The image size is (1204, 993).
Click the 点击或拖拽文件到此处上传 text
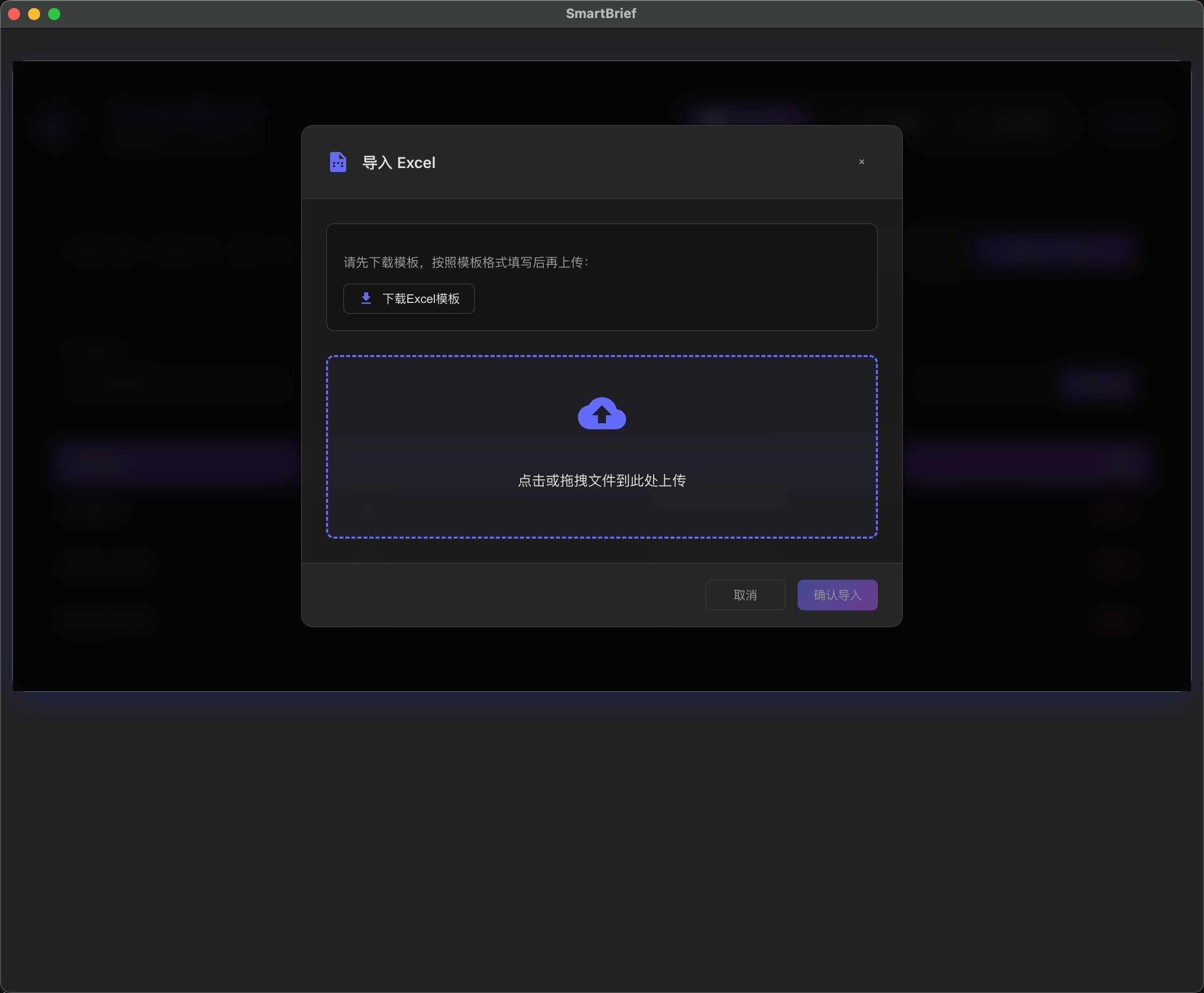click(601, 480)
